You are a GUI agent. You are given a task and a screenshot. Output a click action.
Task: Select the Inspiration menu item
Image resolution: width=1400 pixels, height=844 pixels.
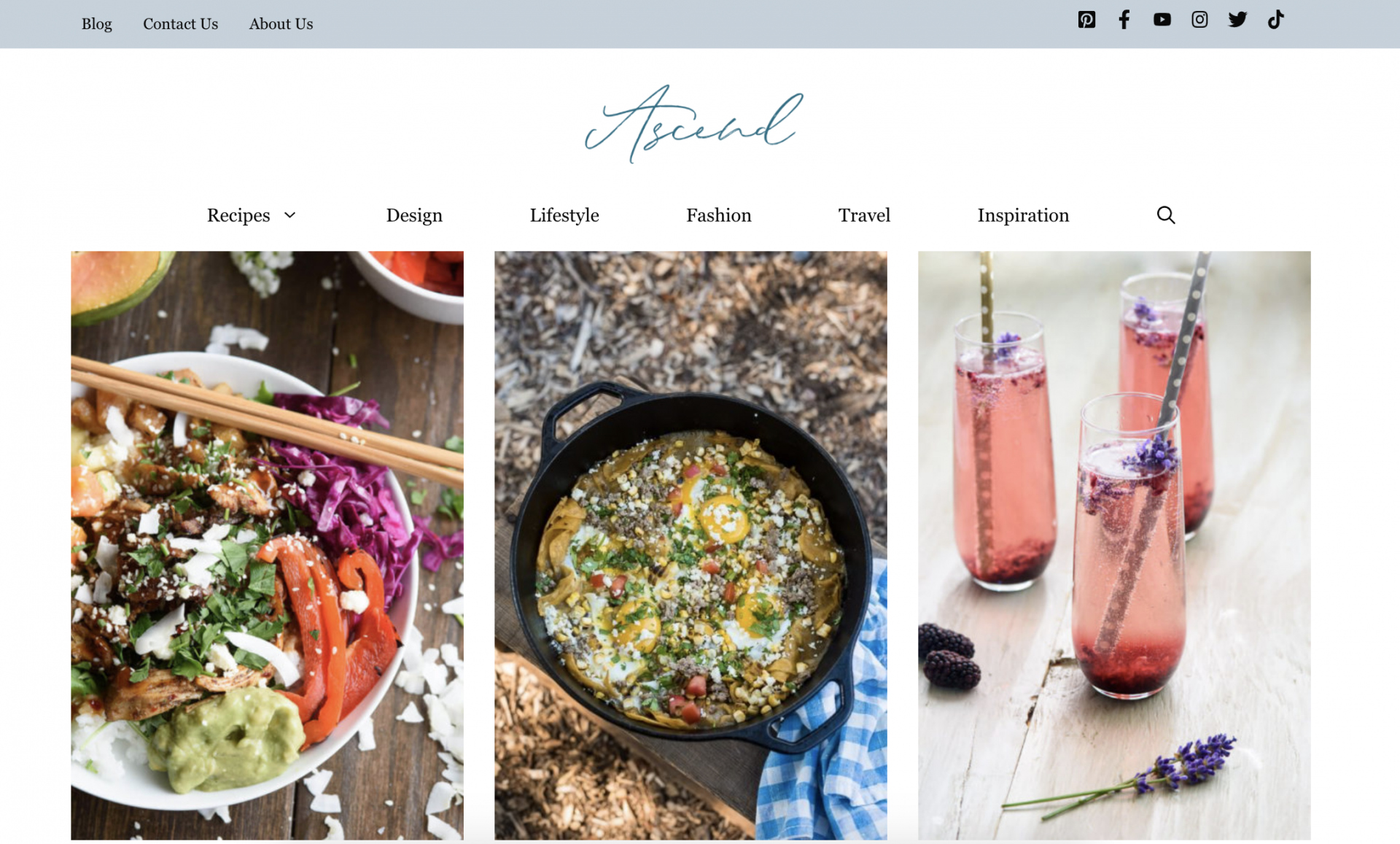tap(1023, 215)
